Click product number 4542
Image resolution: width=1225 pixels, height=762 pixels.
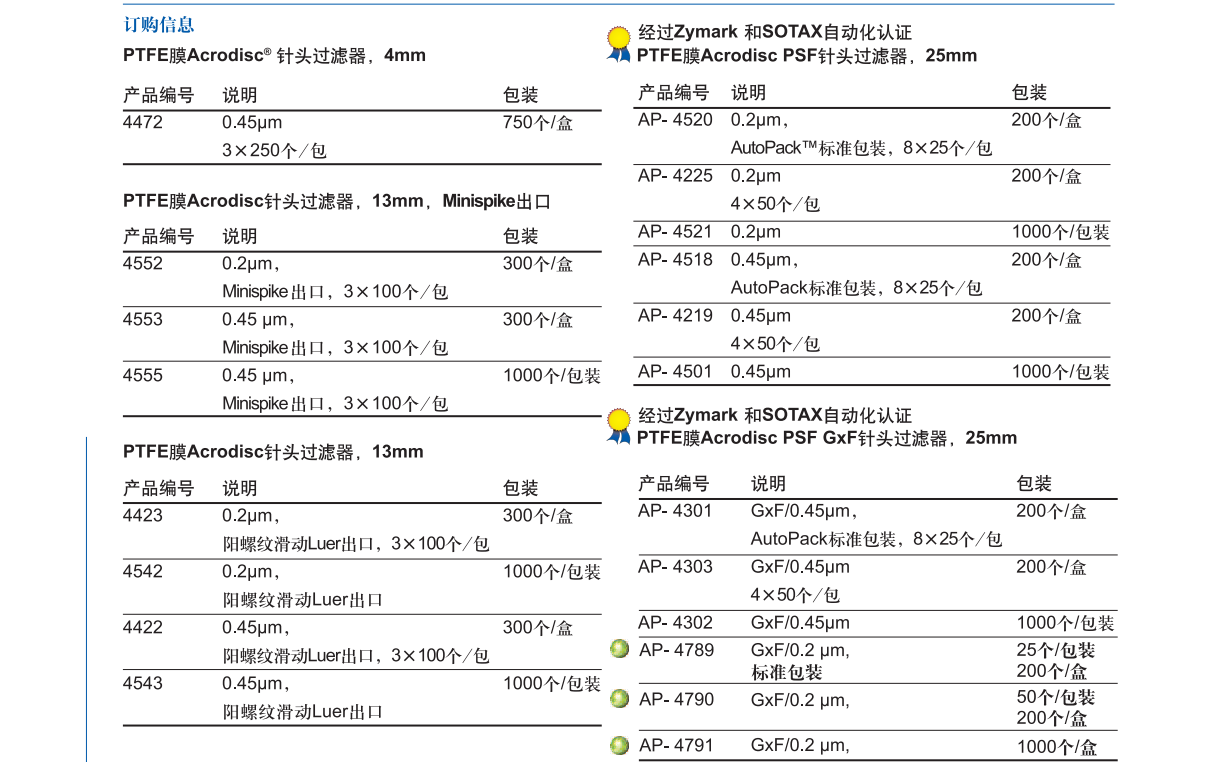pos(143,572)
